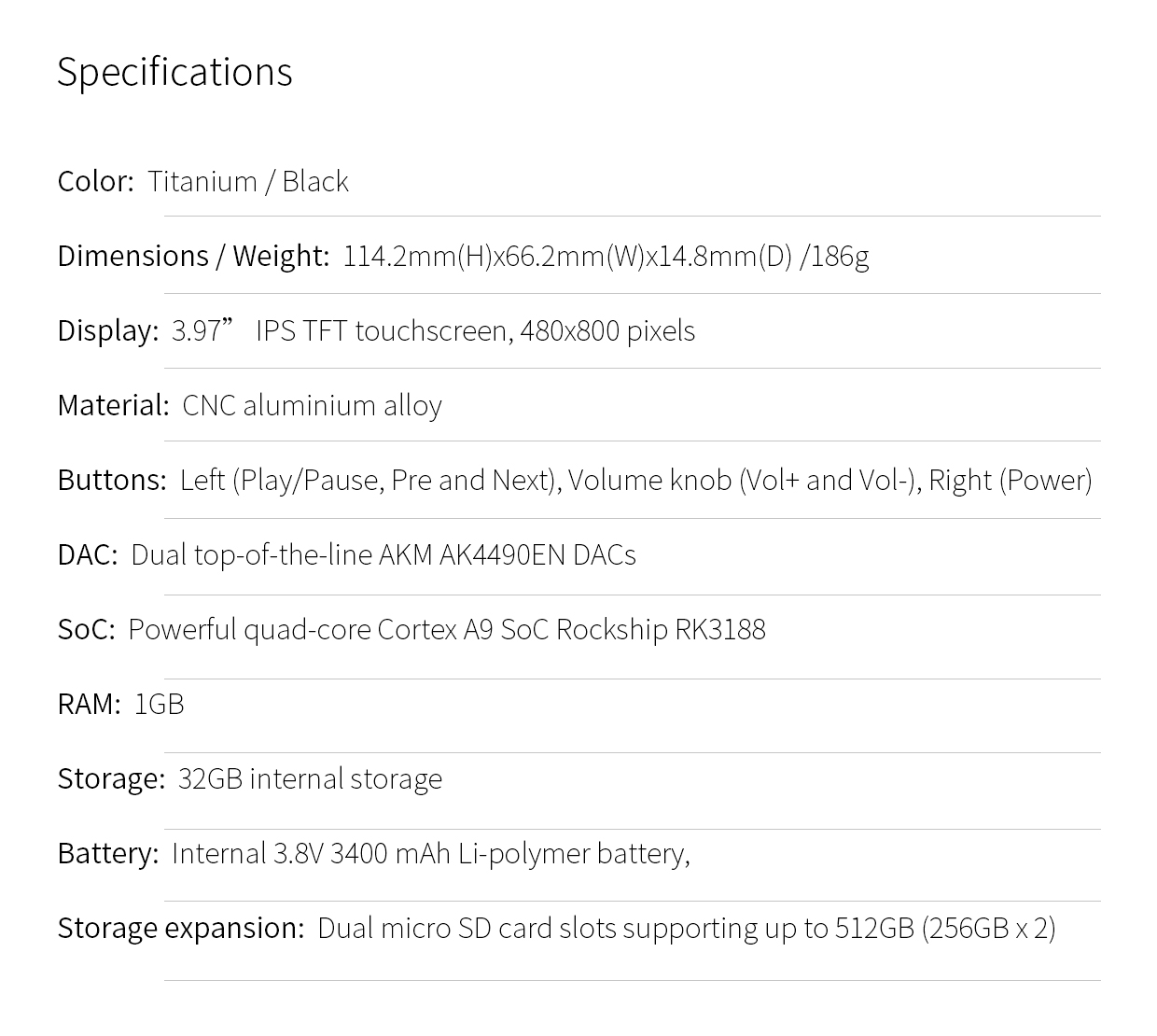1157x1036 pixels.
Task: Click the Buttons label
Action: pyautogui.click(x=112, y=480)
